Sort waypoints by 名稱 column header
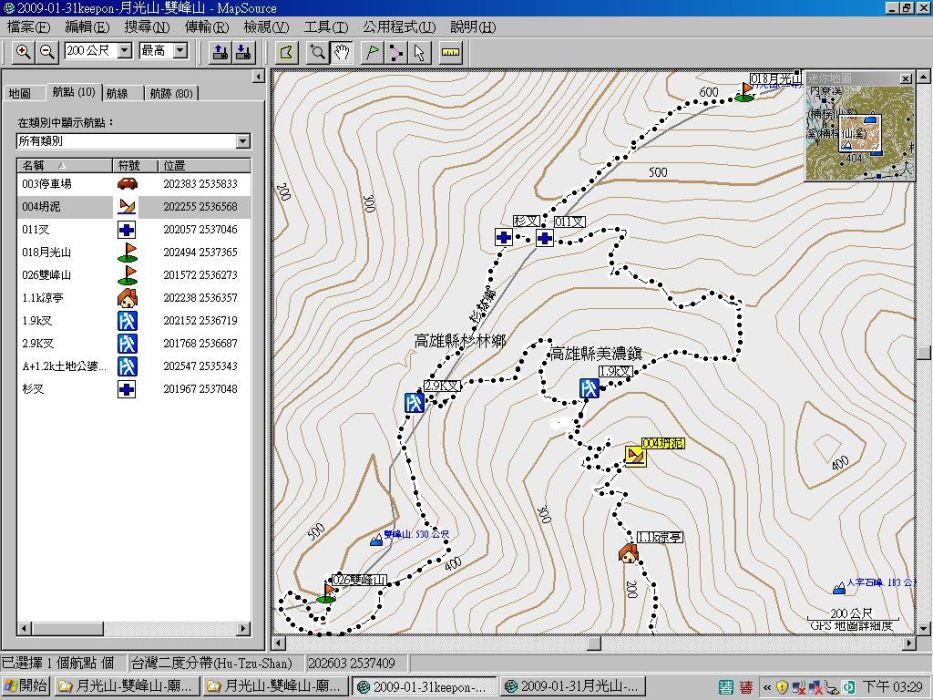Image resolution: width=933 pixels, height=700 pixels. tap(64, 165)
